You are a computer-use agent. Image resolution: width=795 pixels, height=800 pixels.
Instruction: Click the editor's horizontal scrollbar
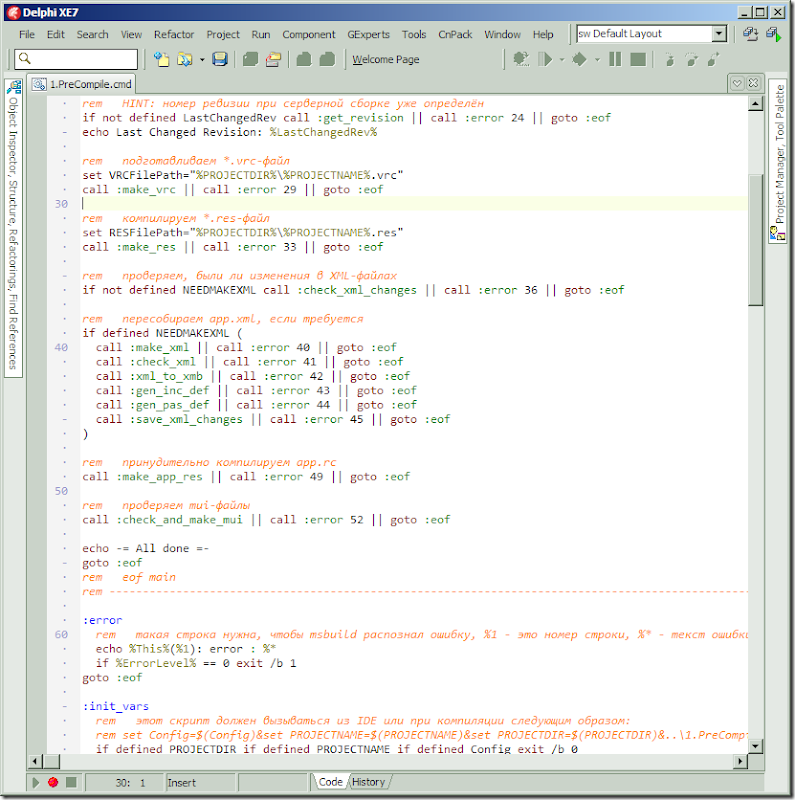[400, 762]
